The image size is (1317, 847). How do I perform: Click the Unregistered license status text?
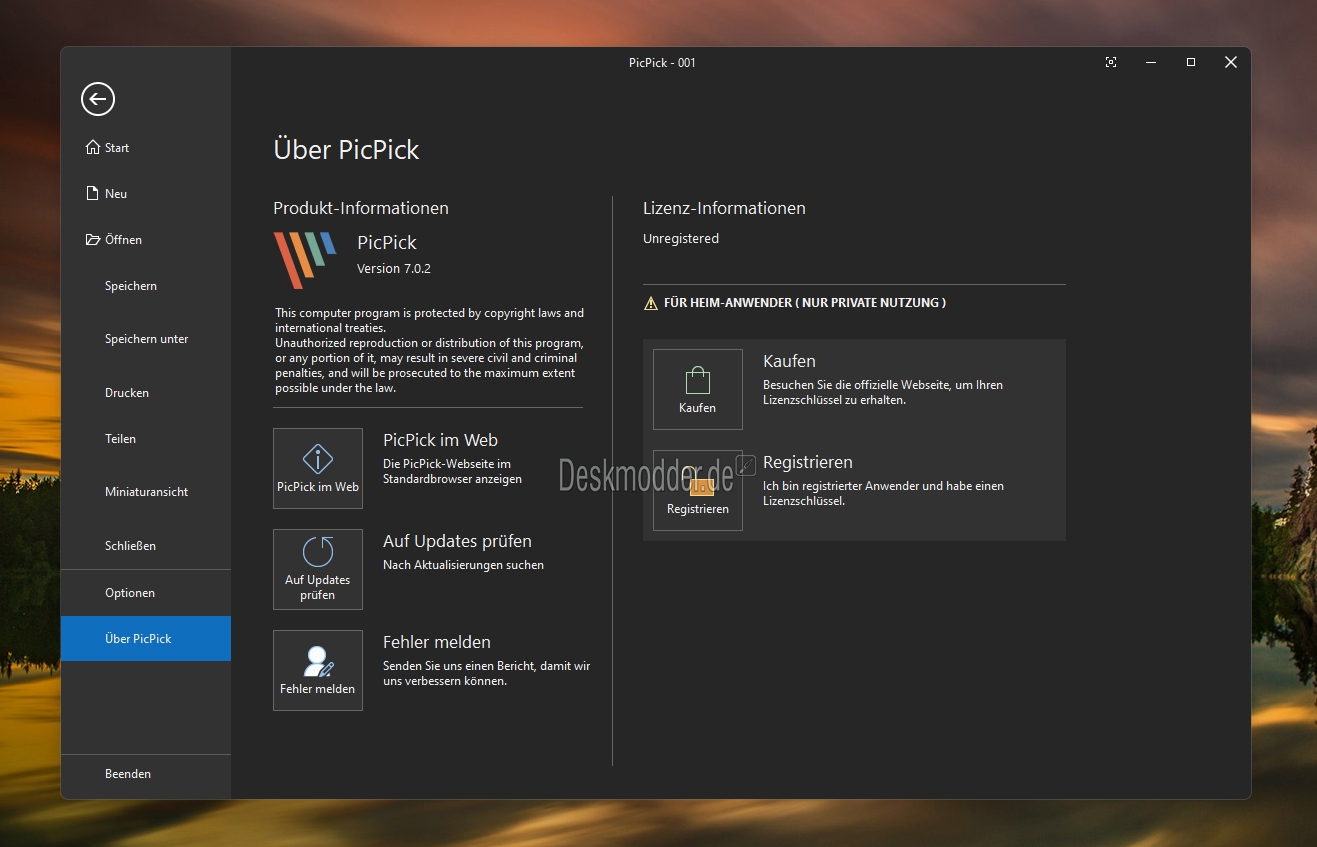point(681,238)
